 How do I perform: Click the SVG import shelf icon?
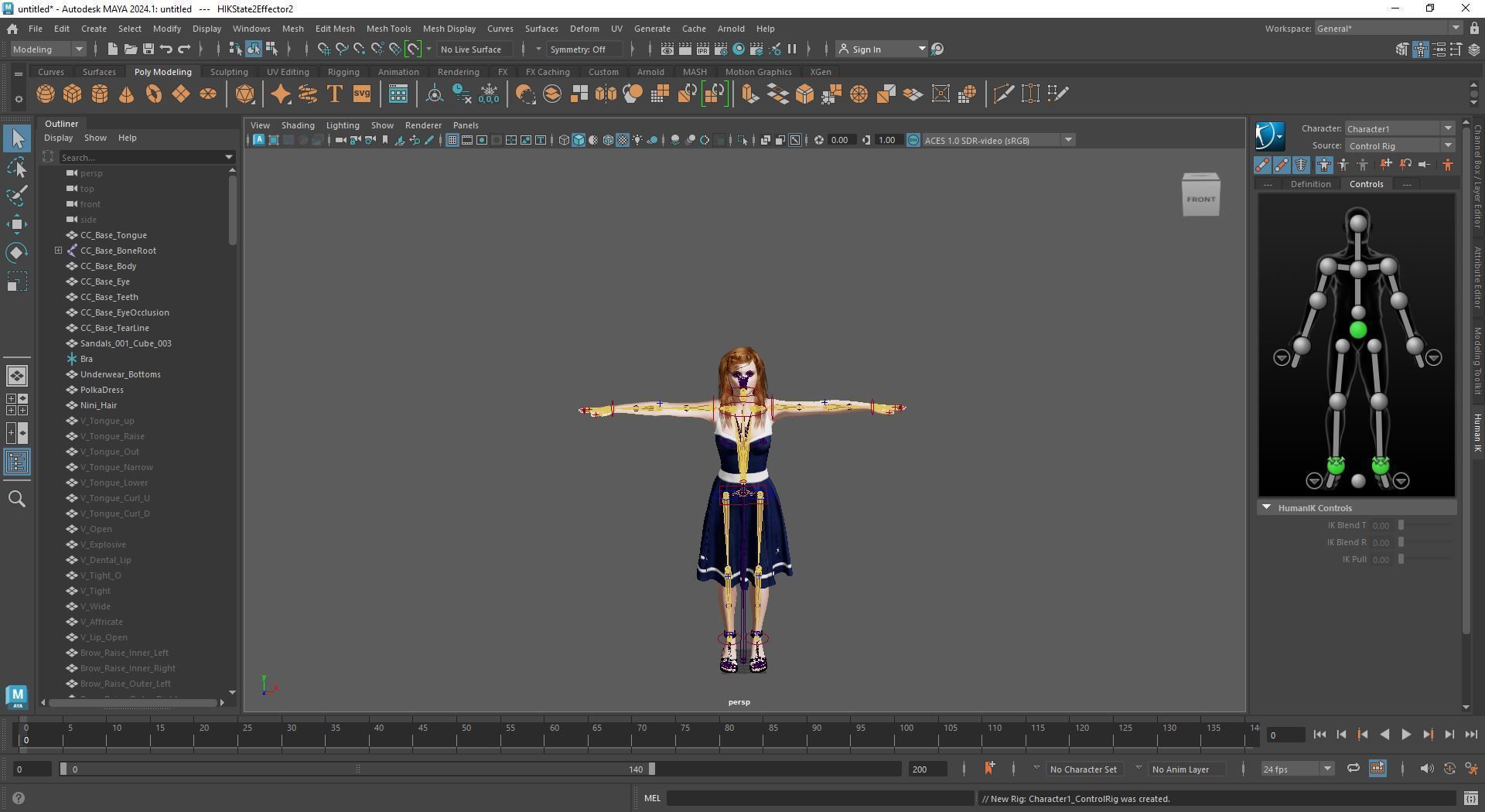tap(362, 94)
